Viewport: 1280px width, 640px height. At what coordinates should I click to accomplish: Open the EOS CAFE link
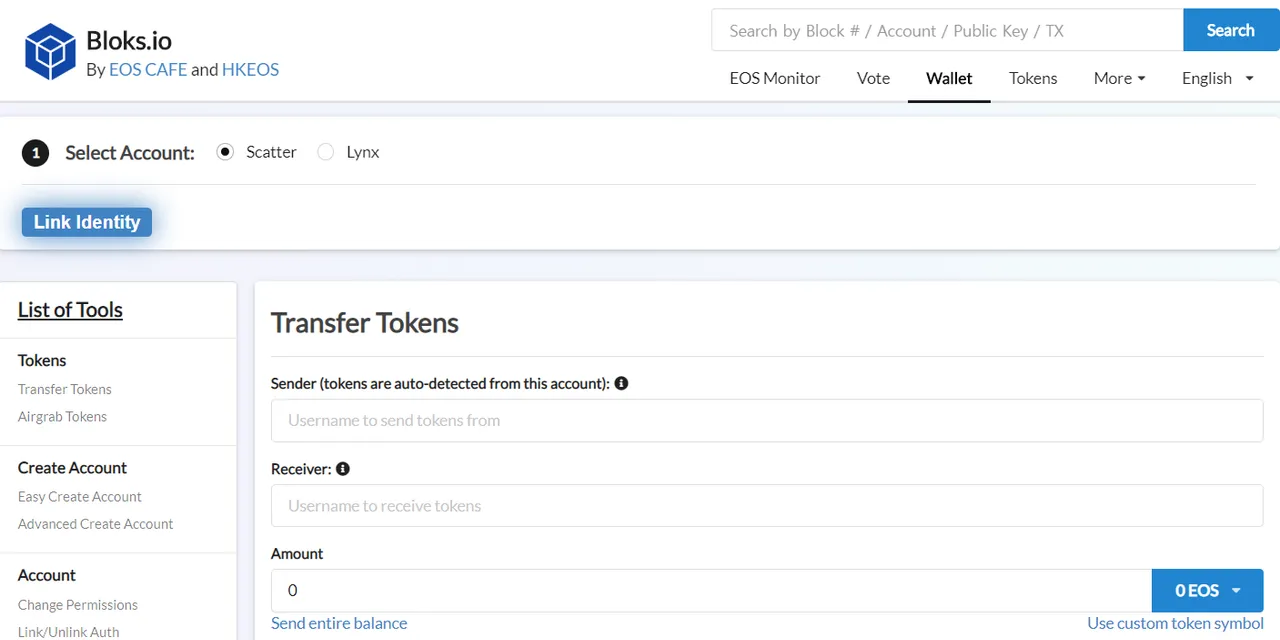148,69
